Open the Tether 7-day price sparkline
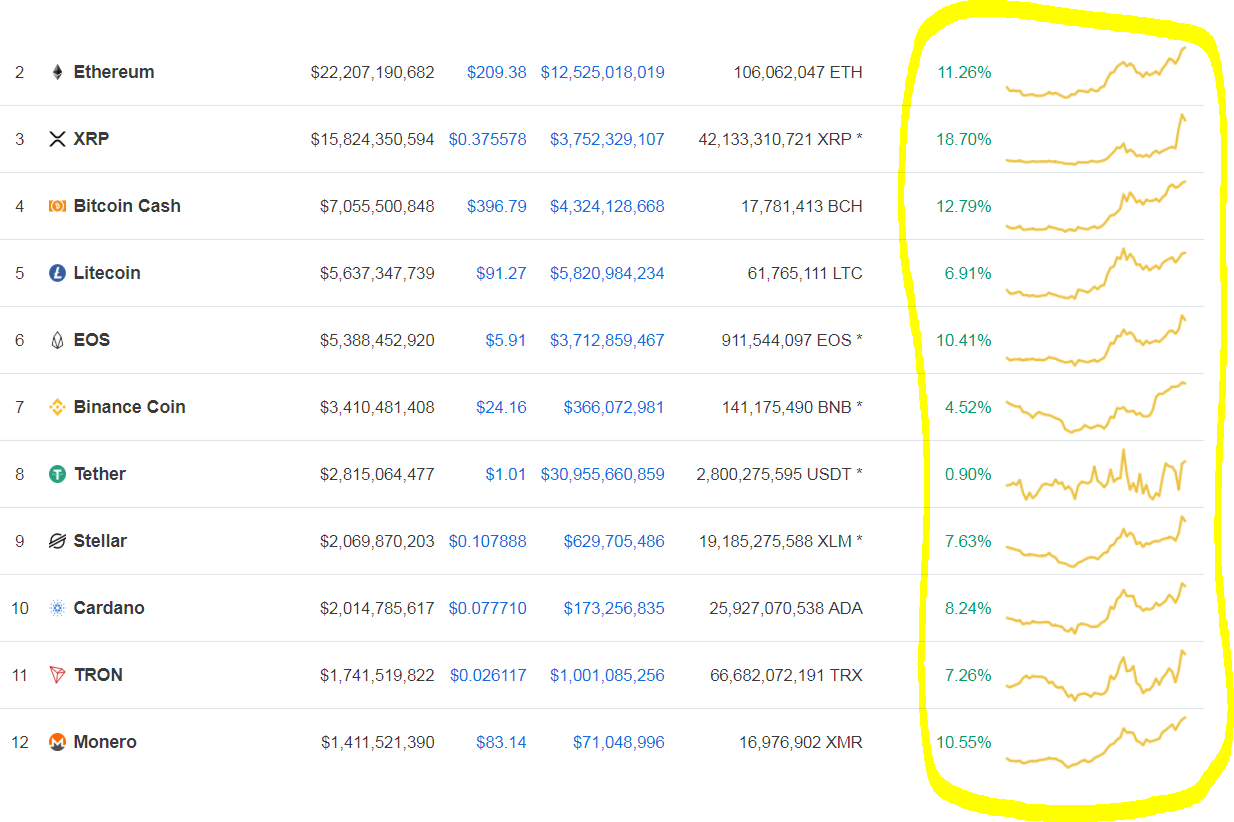This screenshot has width=1234, height=822. 1096,476
